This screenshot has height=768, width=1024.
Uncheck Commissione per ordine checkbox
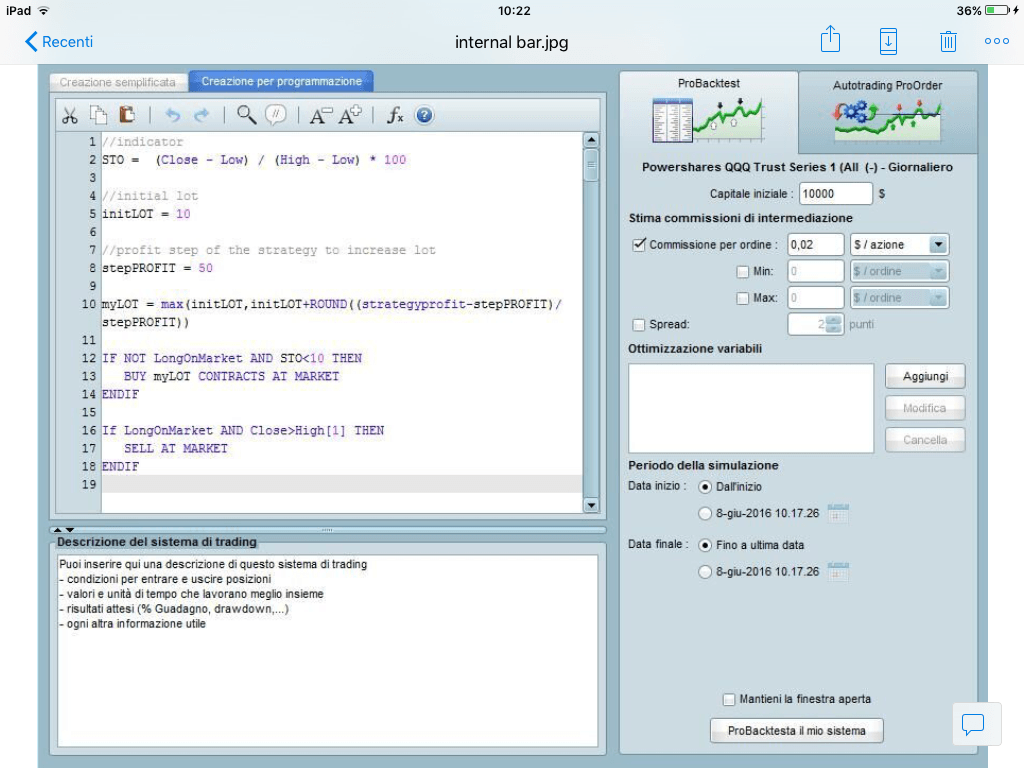click(640, 244)
